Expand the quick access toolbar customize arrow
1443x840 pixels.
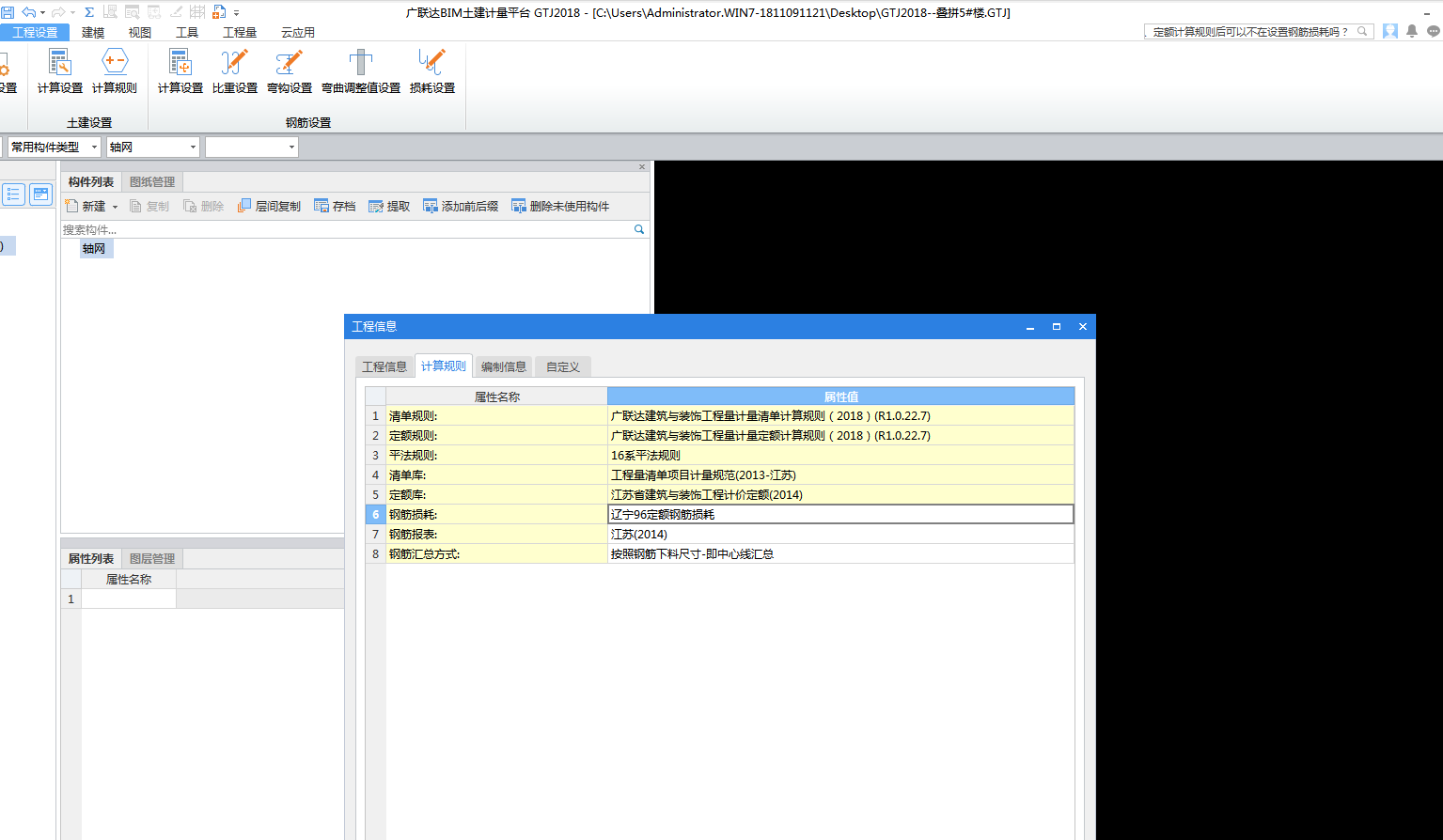click(x=236, y=13)
